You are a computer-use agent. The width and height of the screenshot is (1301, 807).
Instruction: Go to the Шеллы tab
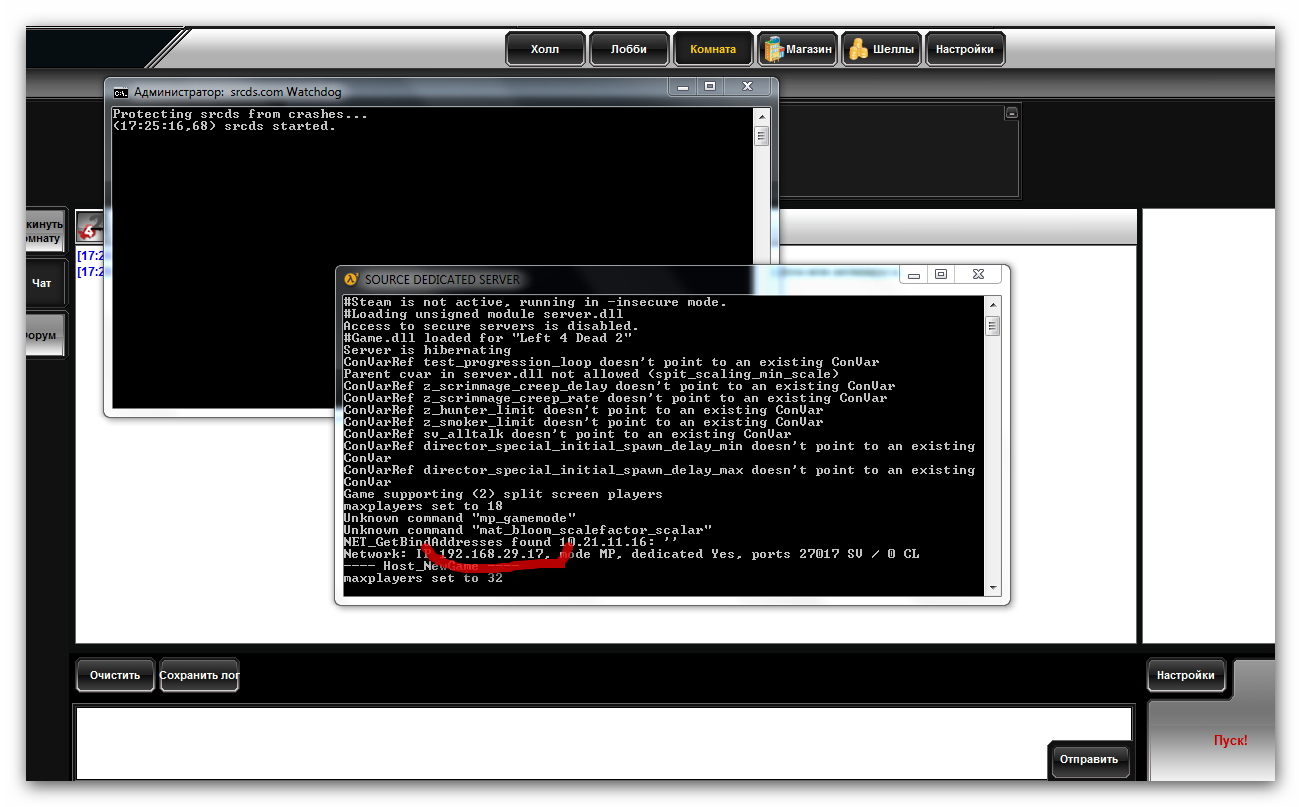[881, 49]
